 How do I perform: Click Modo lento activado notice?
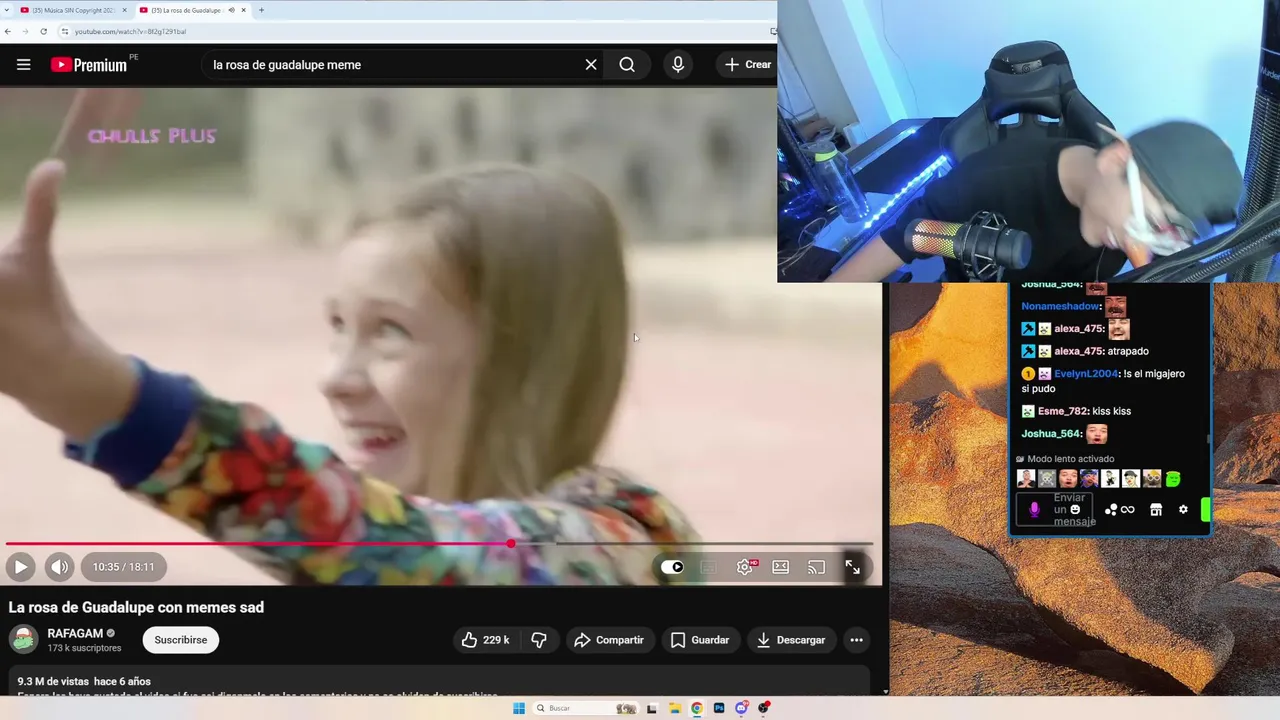(x=1064, y=459)
